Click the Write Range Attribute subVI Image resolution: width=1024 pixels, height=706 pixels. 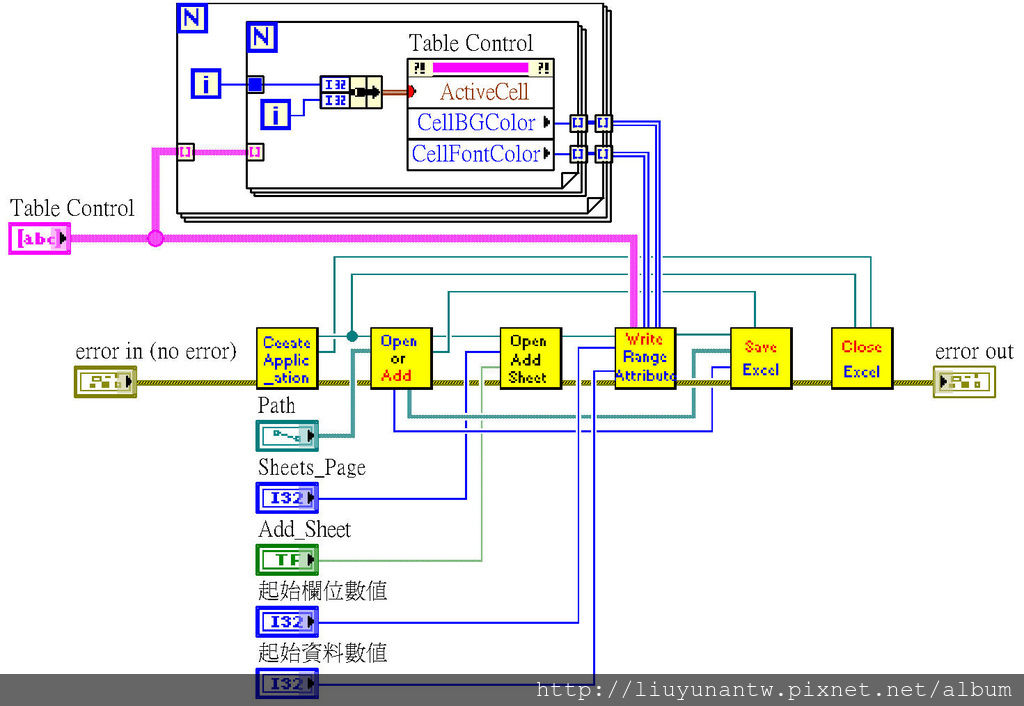[645, 359]
